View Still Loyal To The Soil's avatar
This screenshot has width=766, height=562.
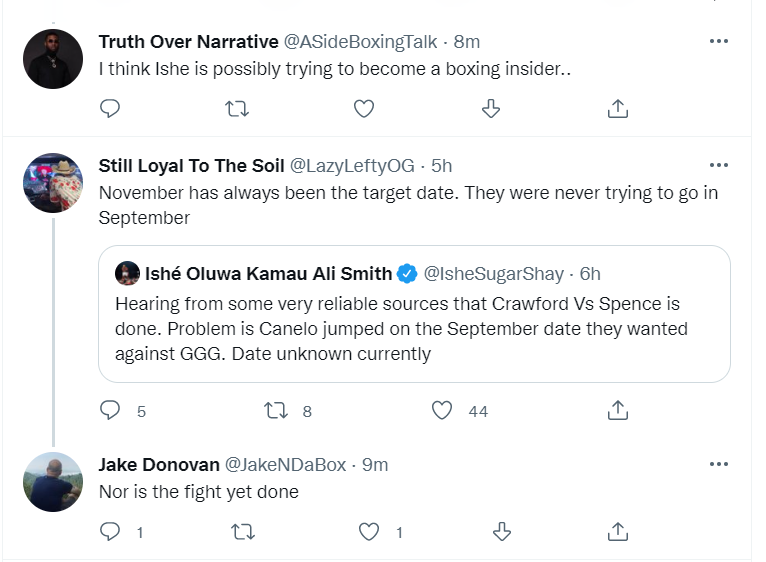pyautogui.click(x=53, y=183)
